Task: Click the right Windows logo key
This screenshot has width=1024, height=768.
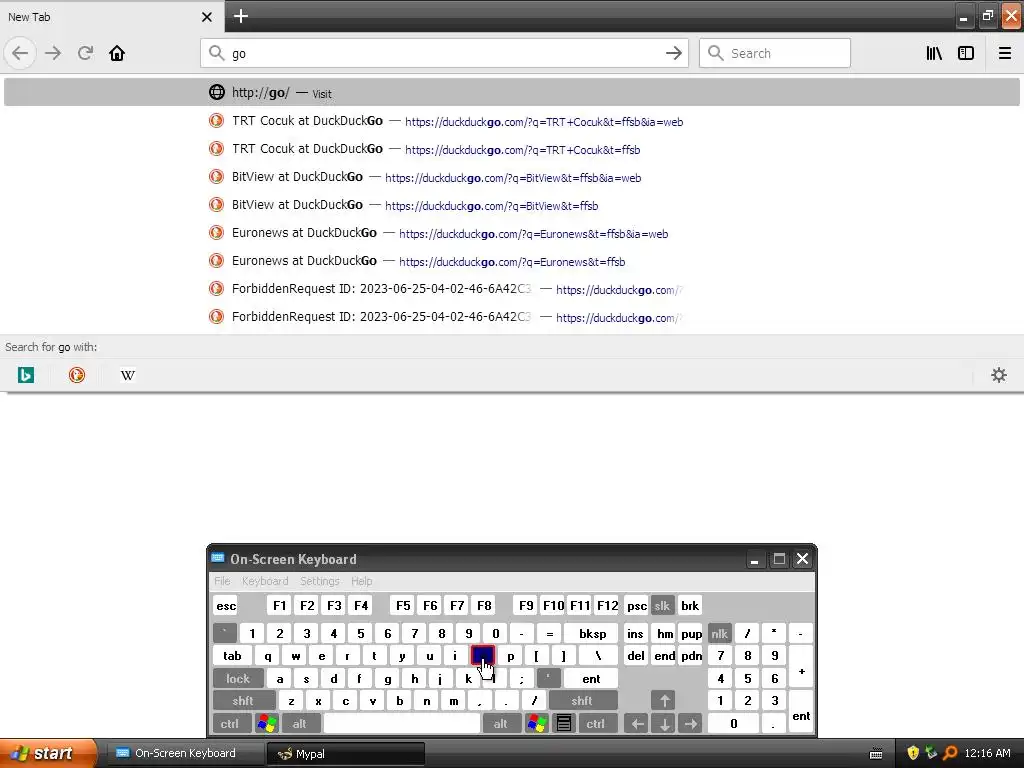Action: pyautogui.click(x=537, y=724)
